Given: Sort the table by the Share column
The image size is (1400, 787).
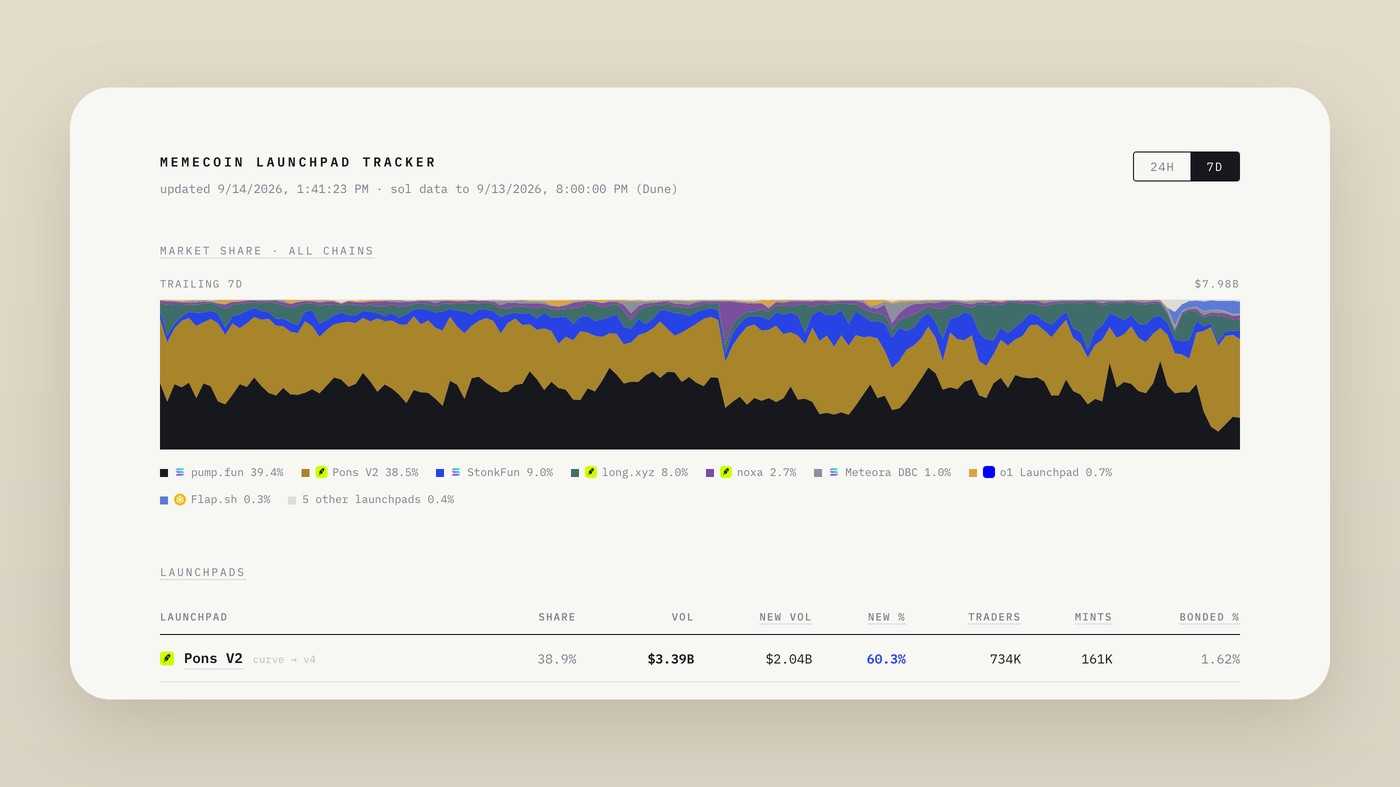Looking at the screenshot, I should 557,617.
